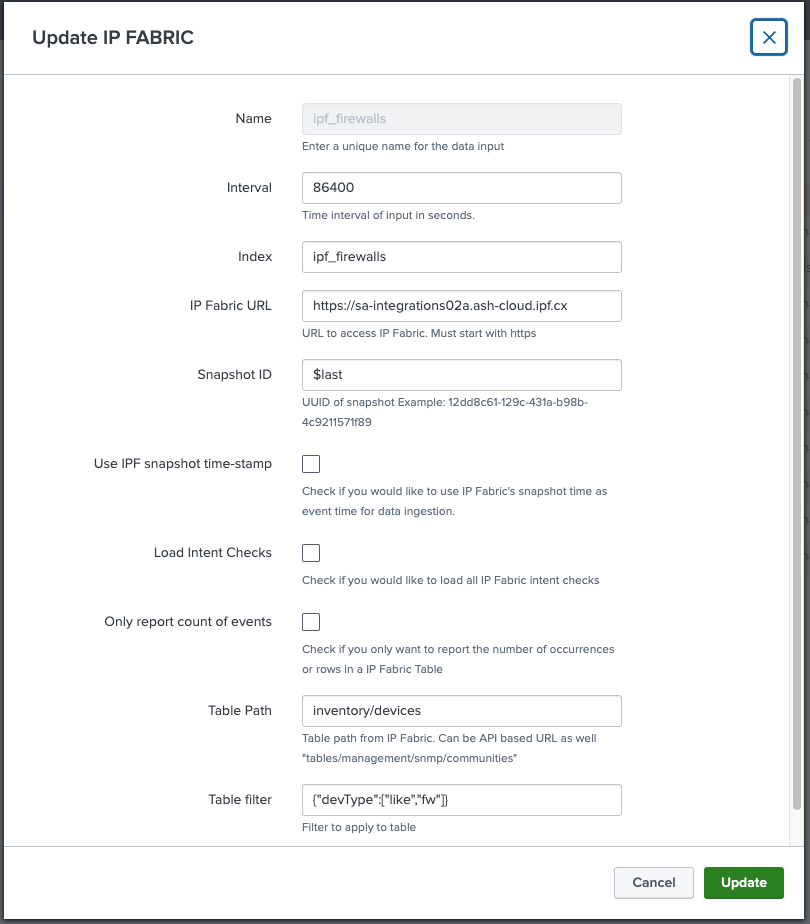Click the Interval field containing 86400
810x924 pixels.
[x=461, y=188]
